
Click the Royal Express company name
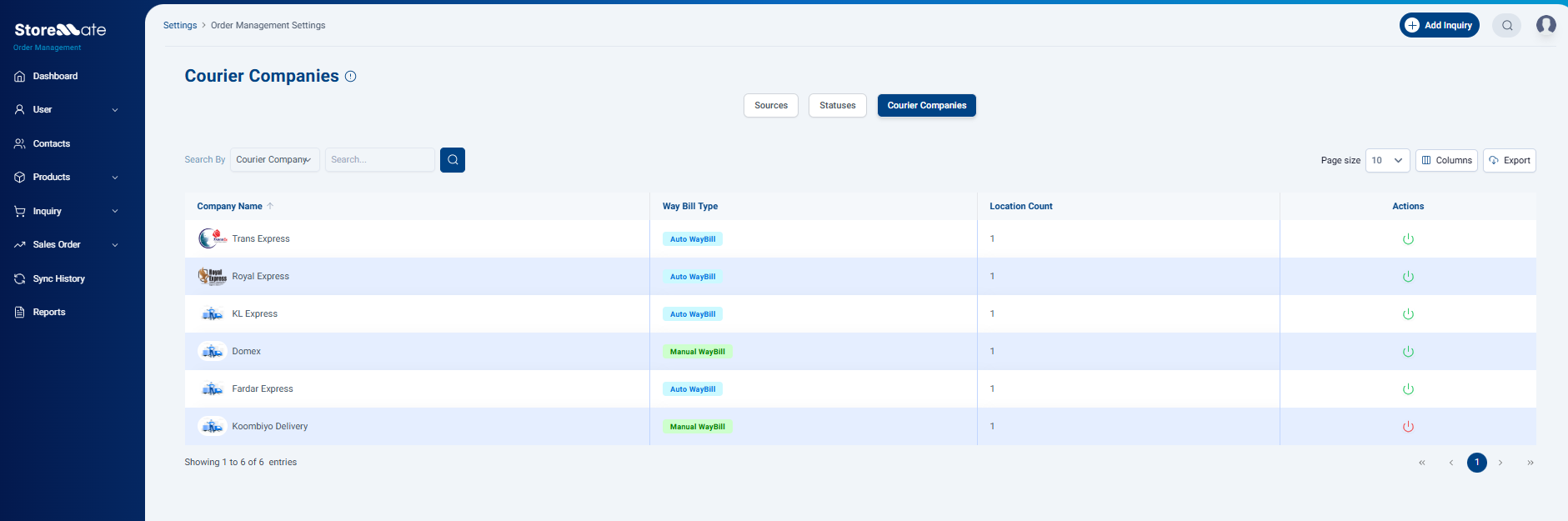pos(261,277)
